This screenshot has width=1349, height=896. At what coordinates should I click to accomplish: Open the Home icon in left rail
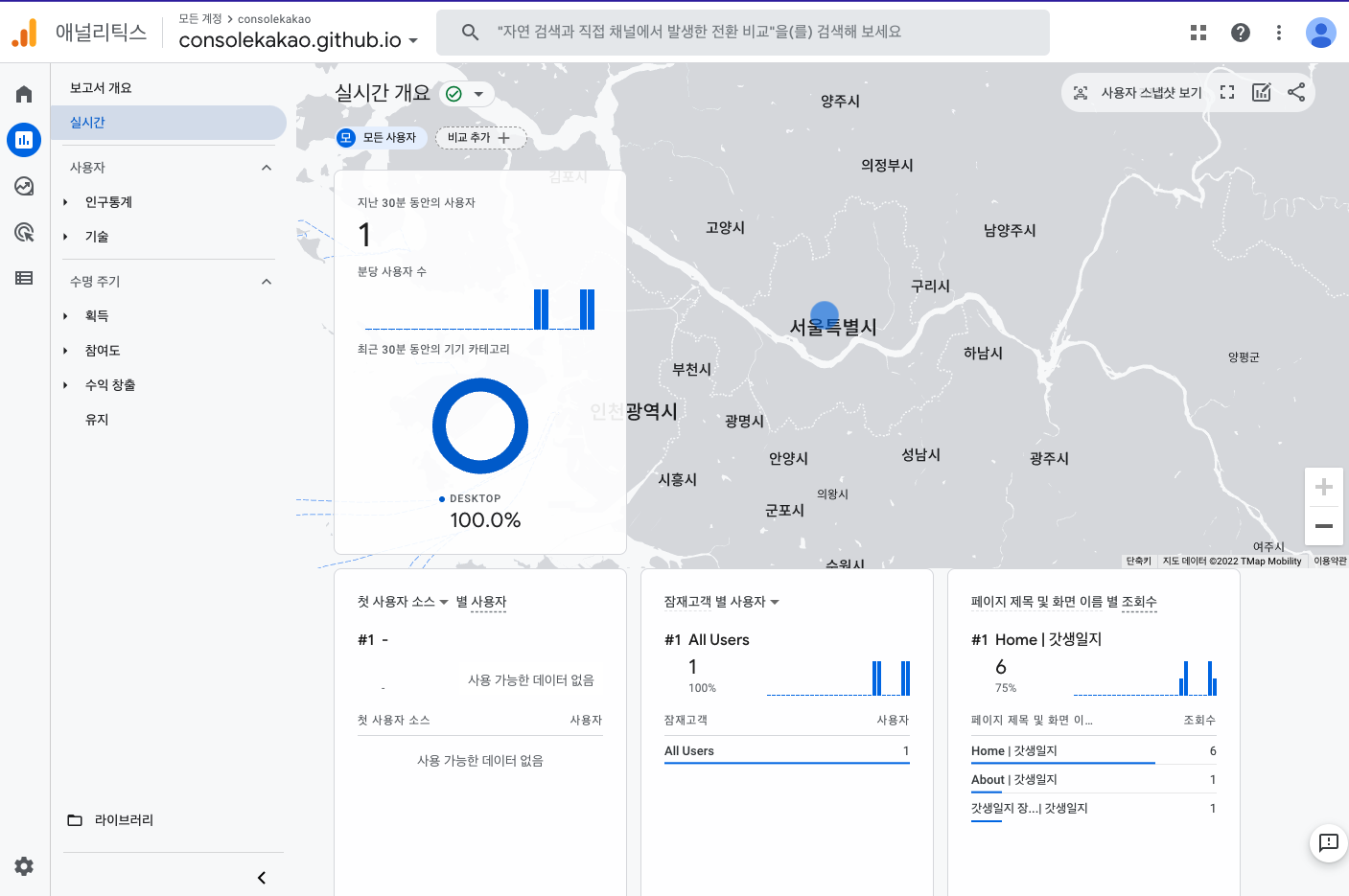pos(24,94)
